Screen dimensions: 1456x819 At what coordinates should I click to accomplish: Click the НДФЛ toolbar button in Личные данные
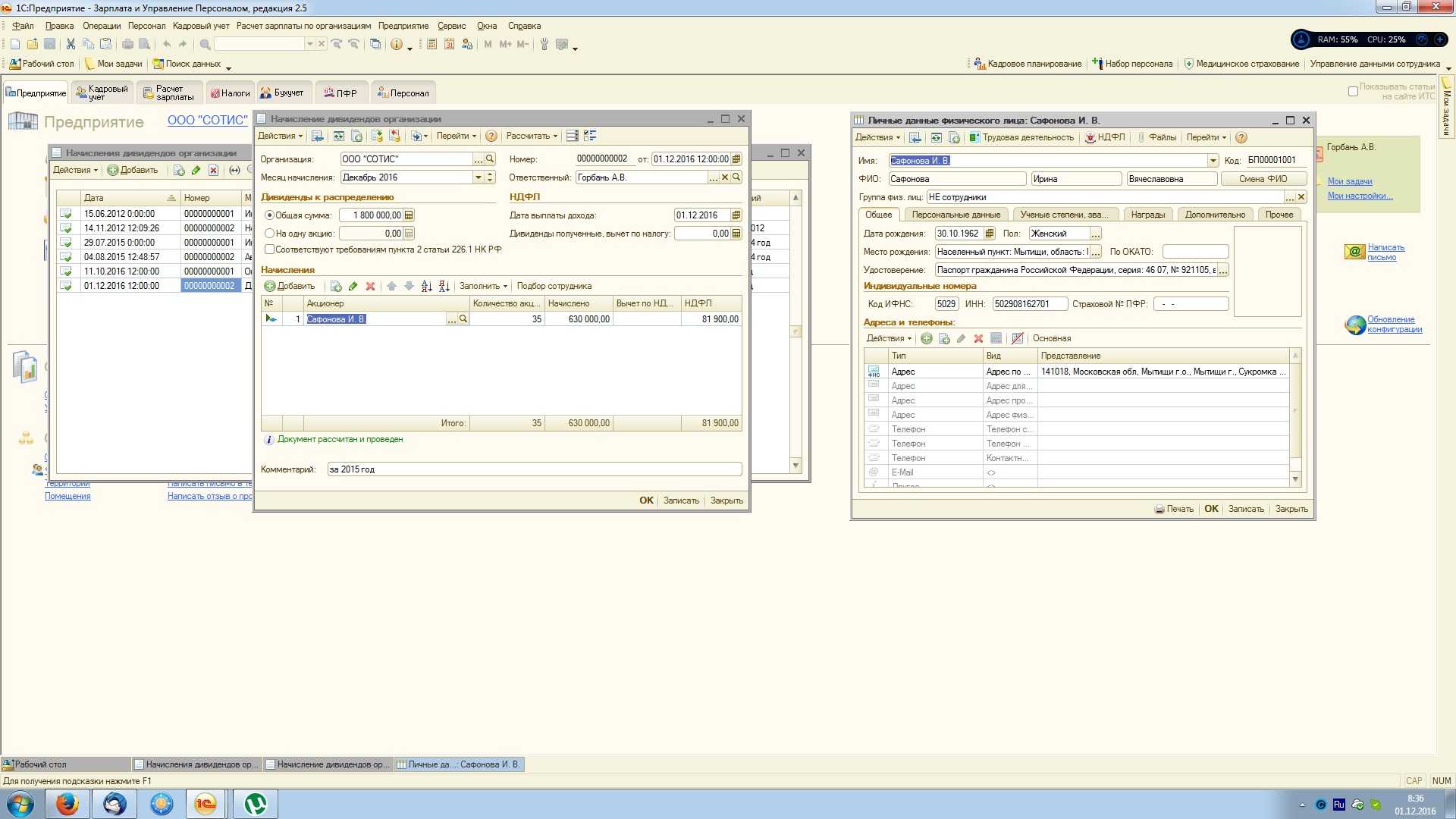tap(1105, 137)
